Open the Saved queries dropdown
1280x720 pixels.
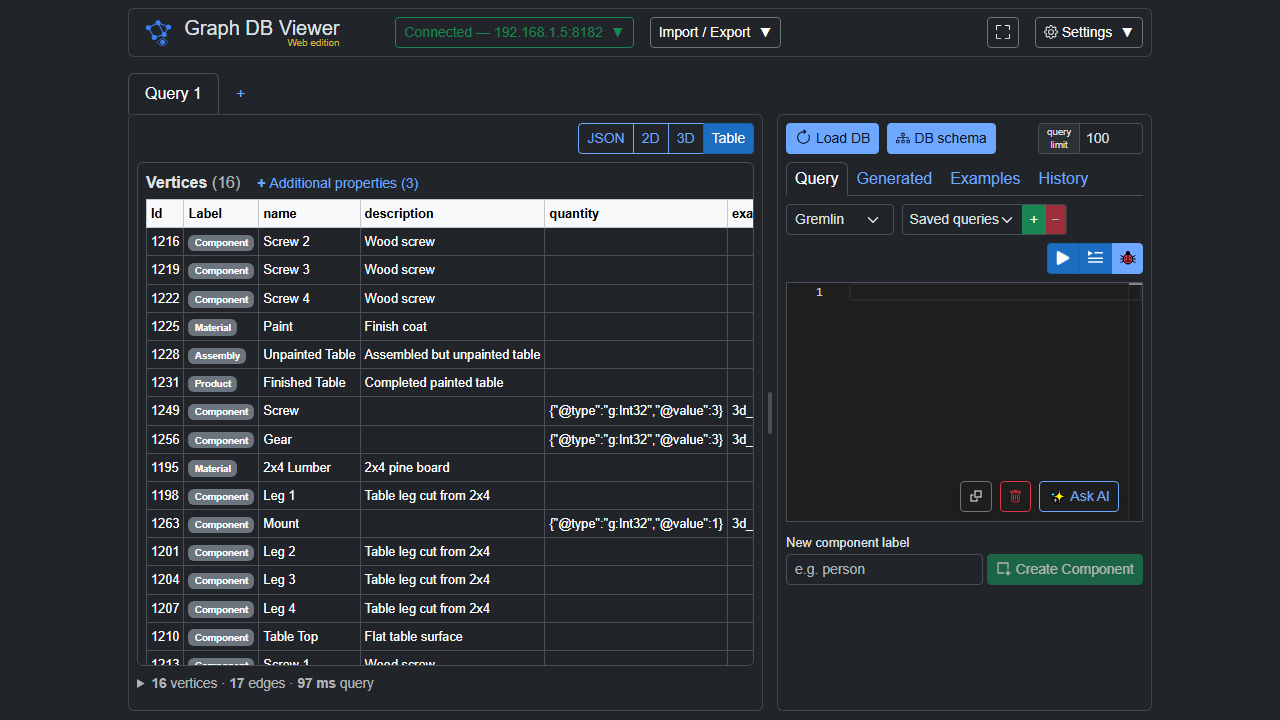tap(961, 219)
